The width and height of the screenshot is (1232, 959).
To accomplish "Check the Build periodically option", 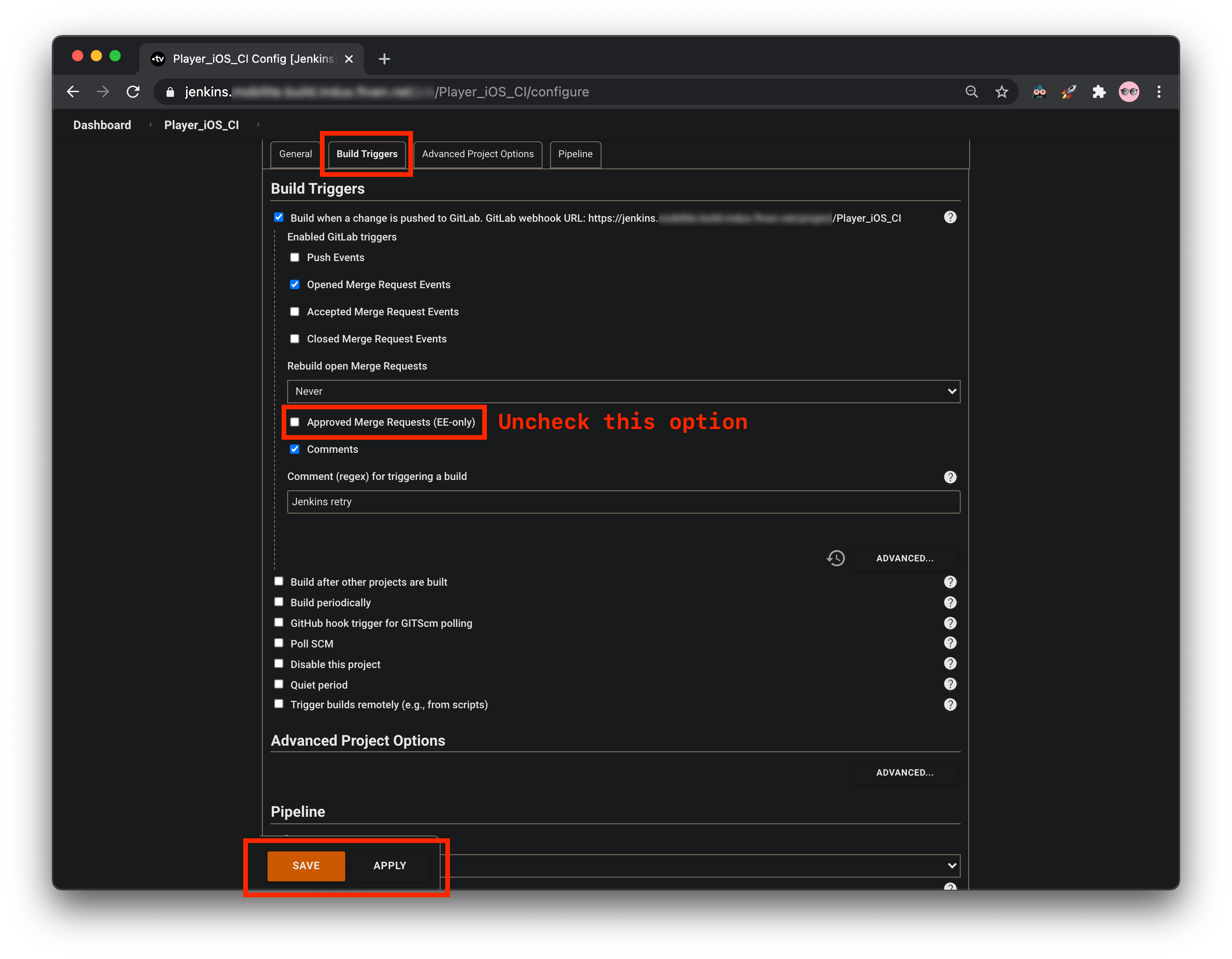I will coord(279,602).
